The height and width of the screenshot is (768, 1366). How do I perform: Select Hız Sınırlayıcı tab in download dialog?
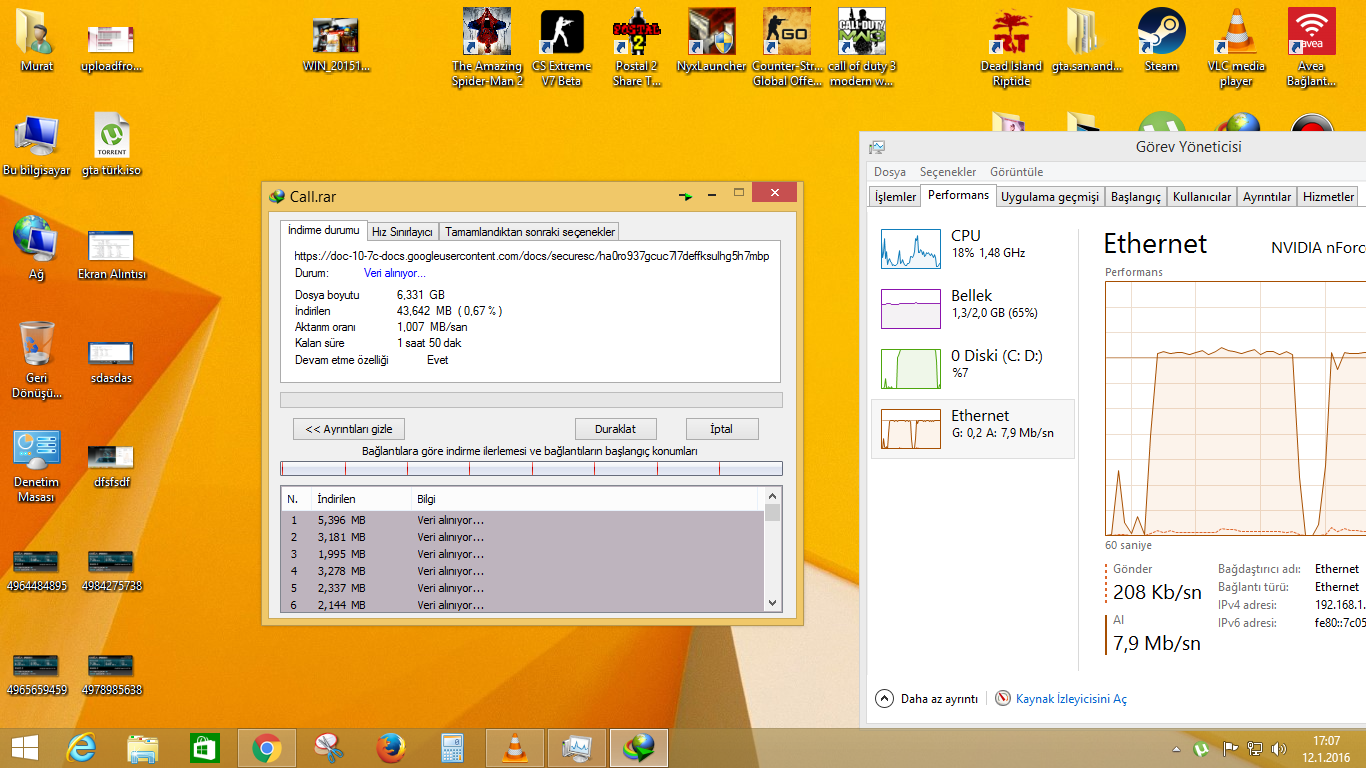[x=402, y=232]
